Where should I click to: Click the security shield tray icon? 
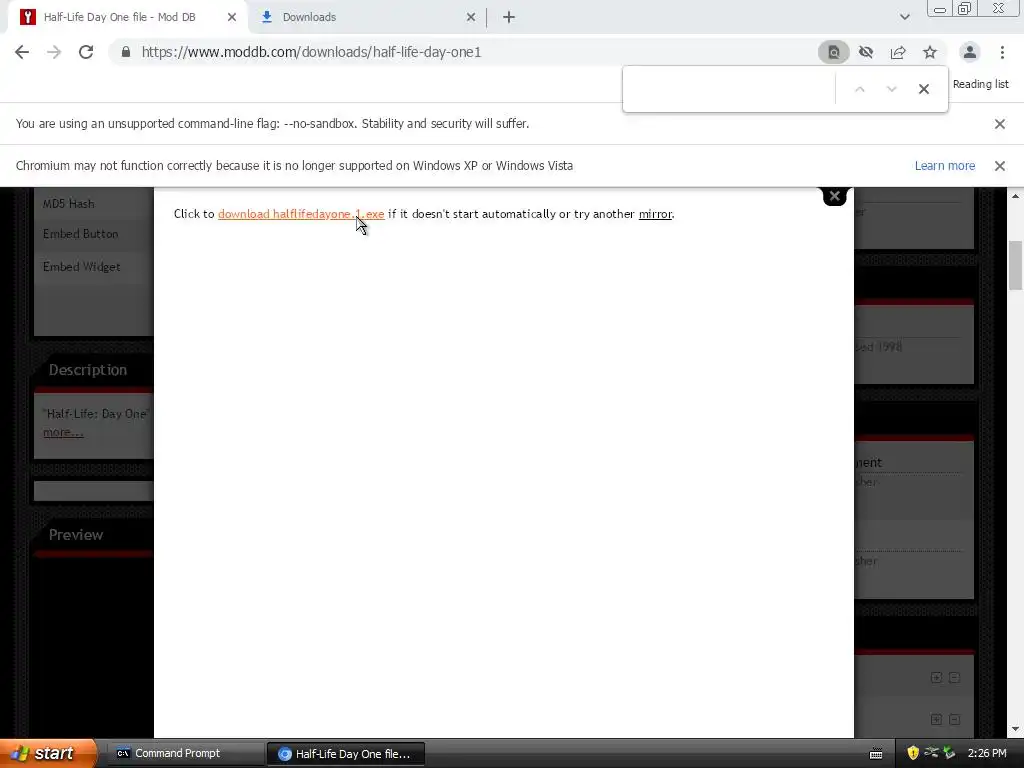(913, 753)
